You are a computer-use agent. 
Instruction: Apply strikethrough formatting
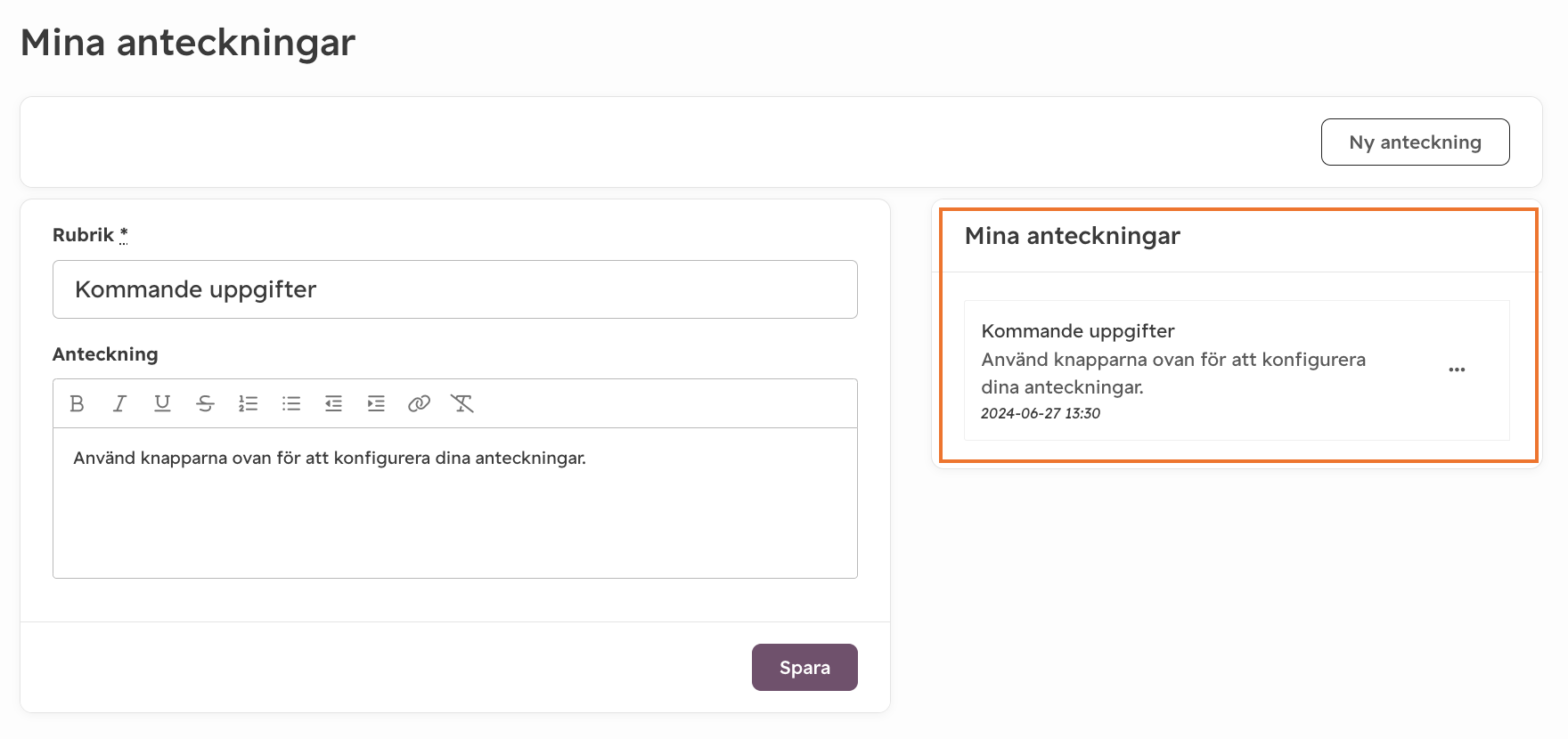pos(205,403)
